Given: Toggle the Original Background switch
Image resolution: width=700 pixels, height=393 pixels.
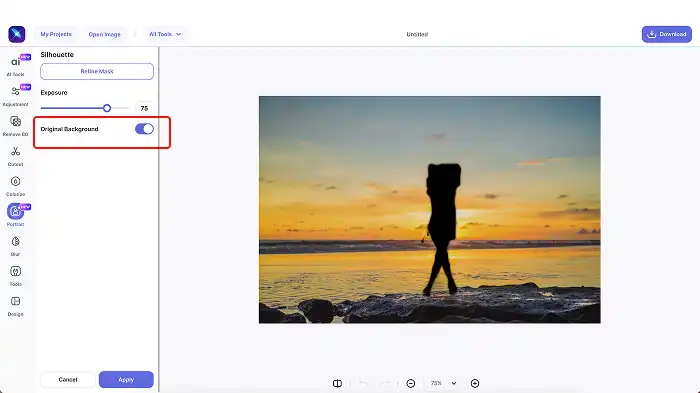Looking at the screenshot, I should click(144, 129).
